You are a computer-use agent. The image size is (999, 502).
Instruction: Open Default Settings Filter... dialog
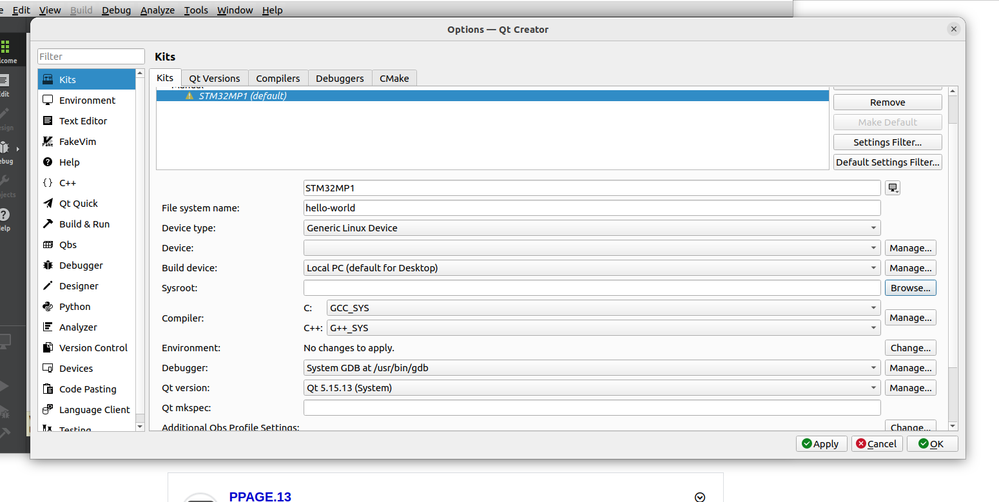coord(888,162)
